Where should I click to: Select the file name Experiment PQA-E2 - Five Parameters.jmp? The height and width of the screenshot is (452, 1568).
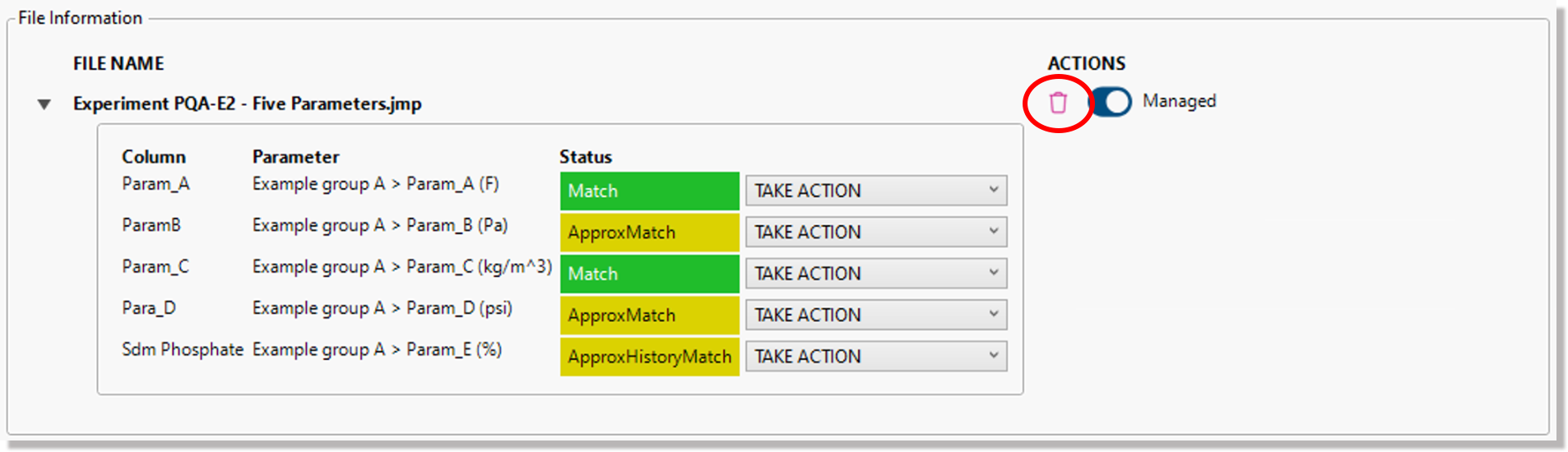click(247, 104)
